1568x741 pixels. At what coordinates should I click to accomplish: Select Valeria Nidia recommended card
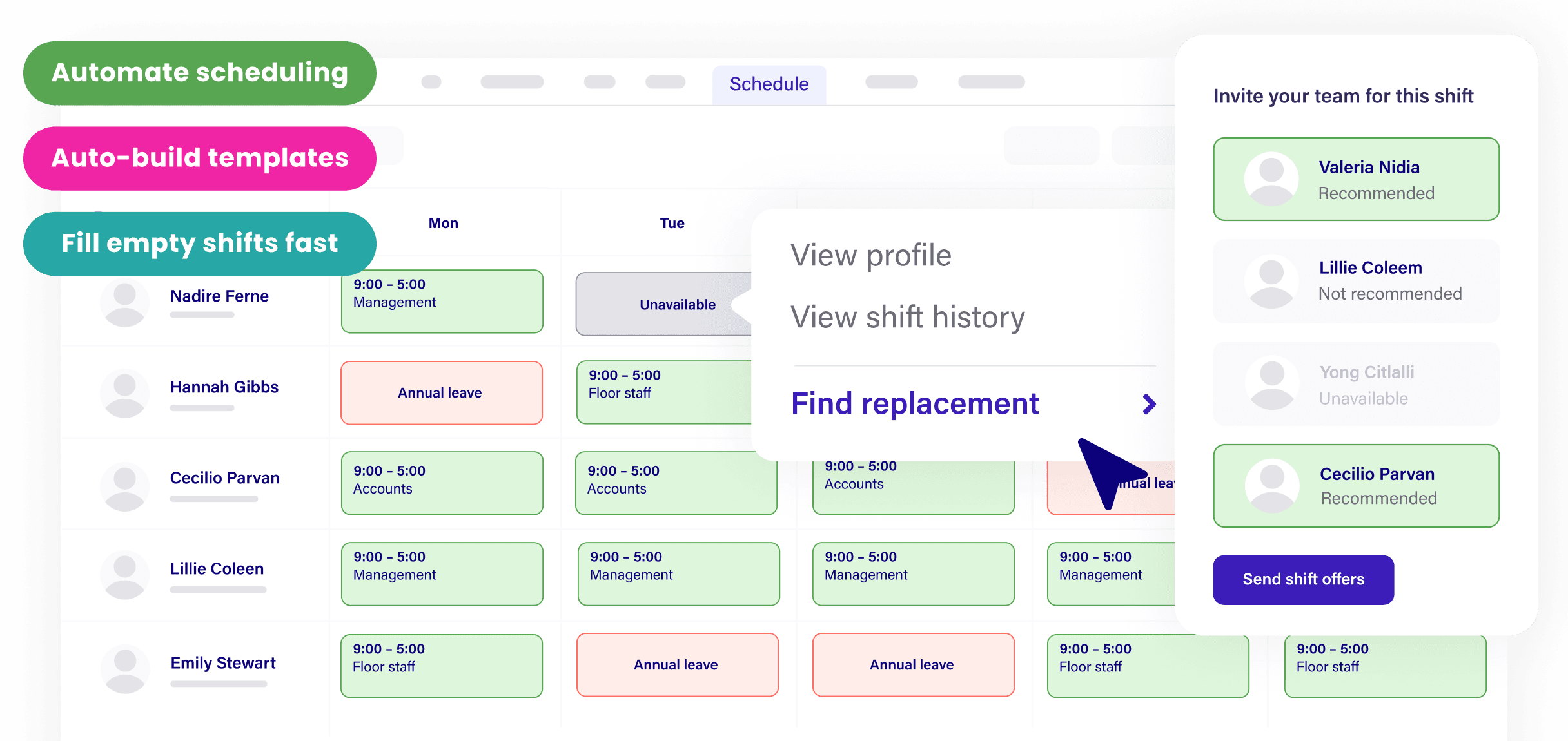click(x=1356, y=179)
